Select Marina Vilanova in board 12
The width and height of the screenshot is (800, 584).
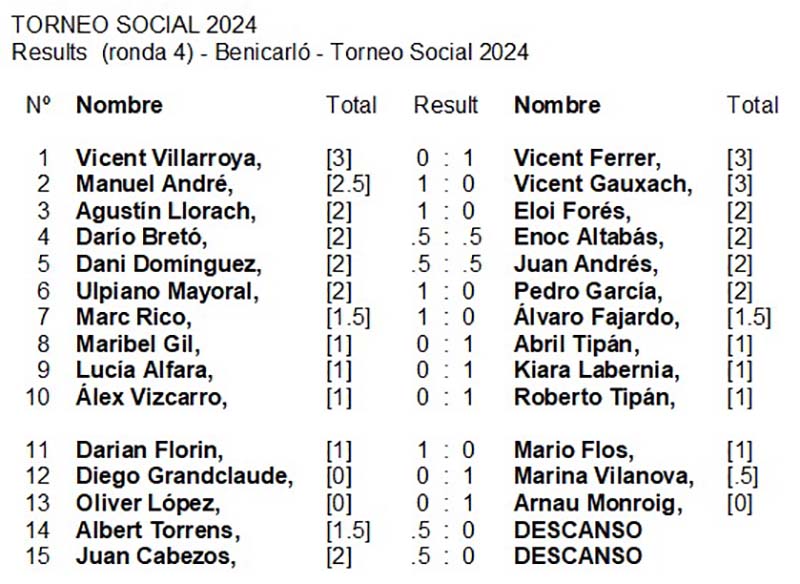(604, 476)
